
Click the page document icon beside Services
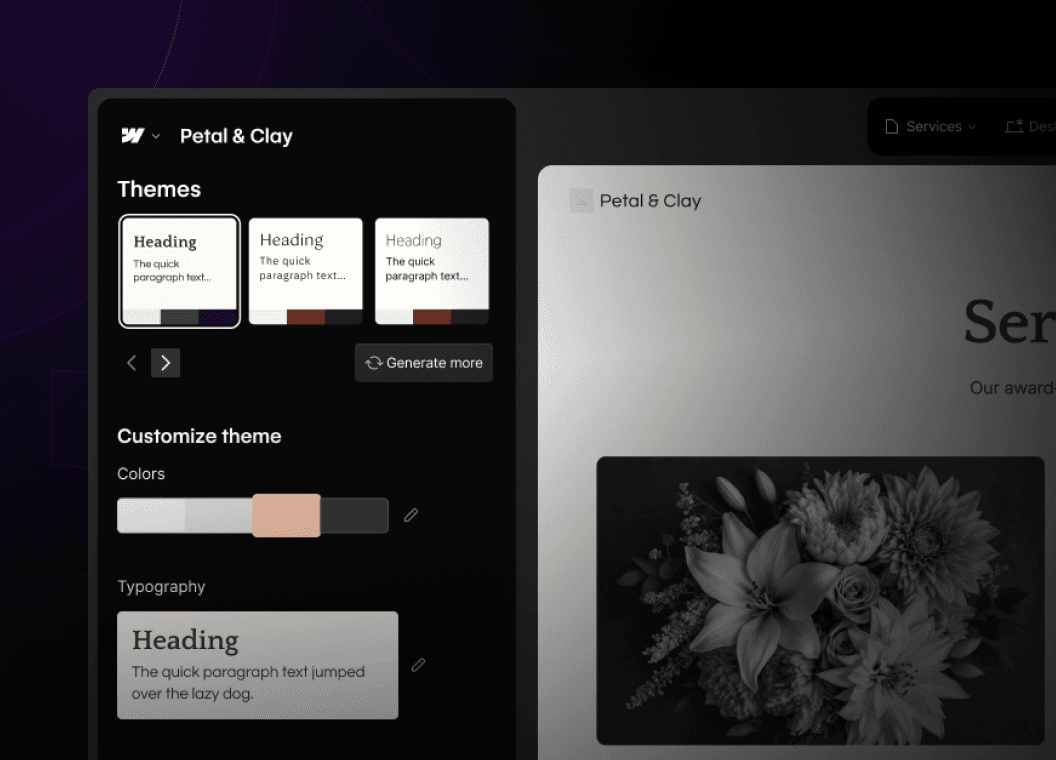(892, 127)
